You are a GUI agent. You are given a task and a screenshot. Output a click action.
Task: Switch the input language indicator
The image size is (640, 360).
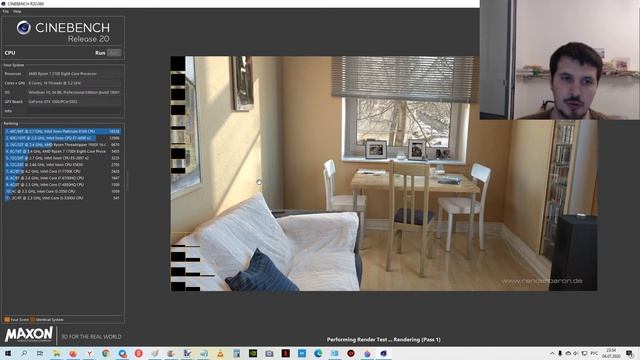(594, 353)
